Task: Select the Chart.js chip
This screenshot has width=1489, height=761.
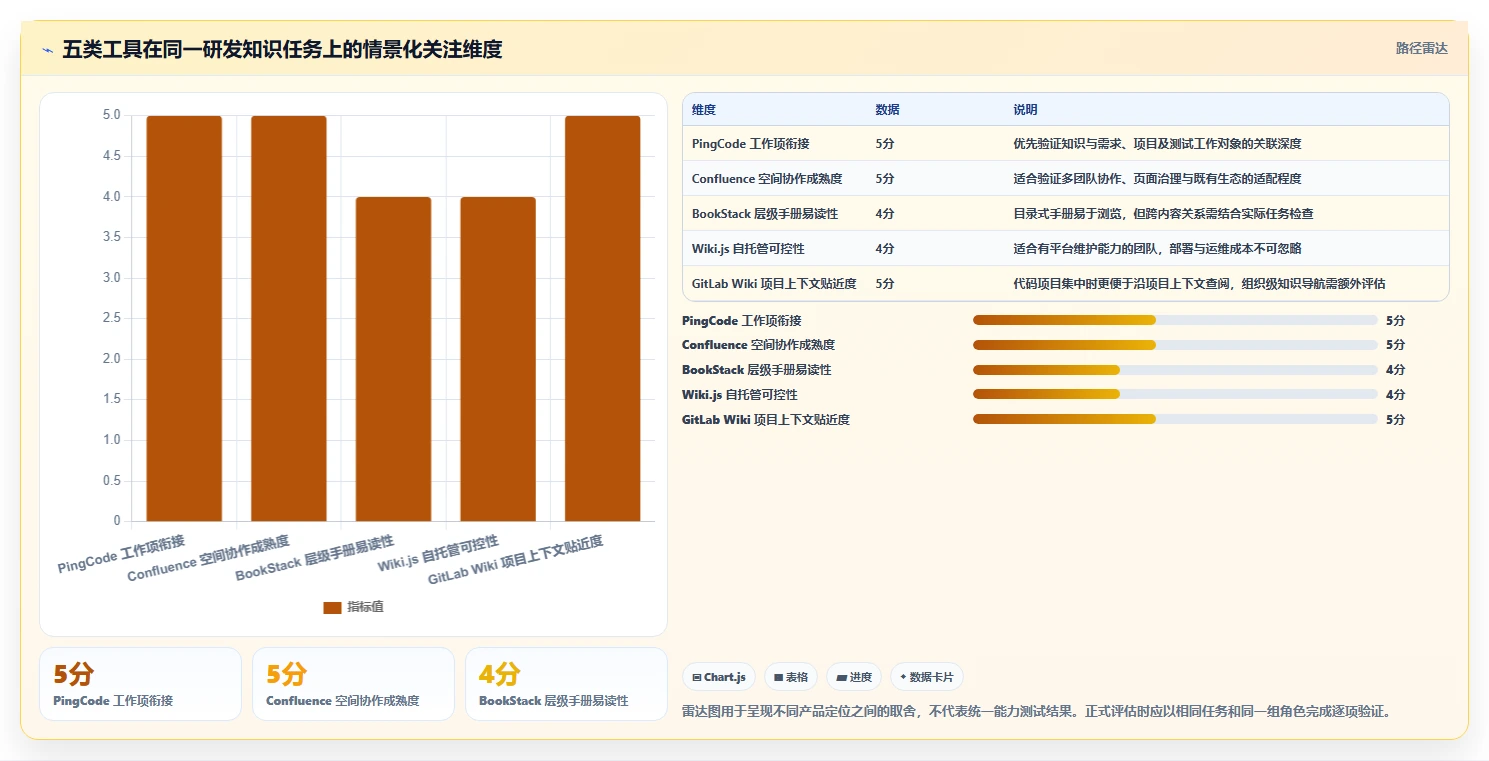Action: pos(719,677)
